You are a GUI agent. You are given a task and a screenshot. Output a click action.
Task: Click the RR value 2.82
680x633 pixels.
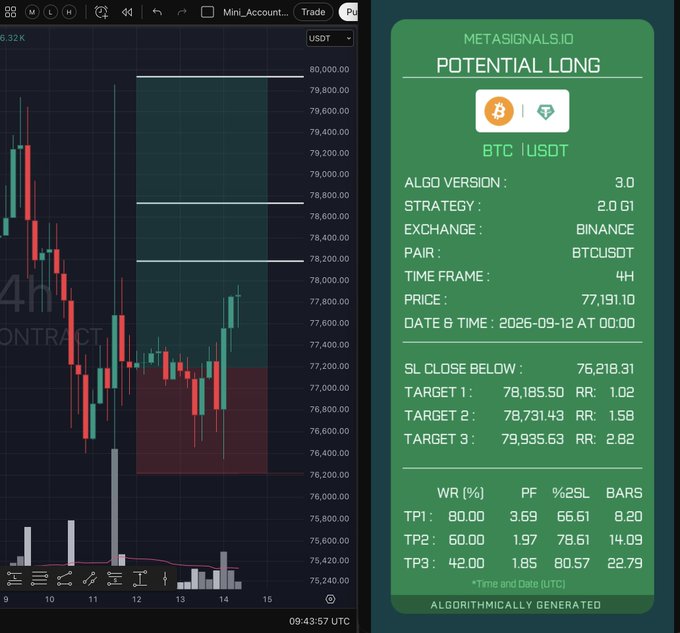pyautogui.click(x=620, y=439)
